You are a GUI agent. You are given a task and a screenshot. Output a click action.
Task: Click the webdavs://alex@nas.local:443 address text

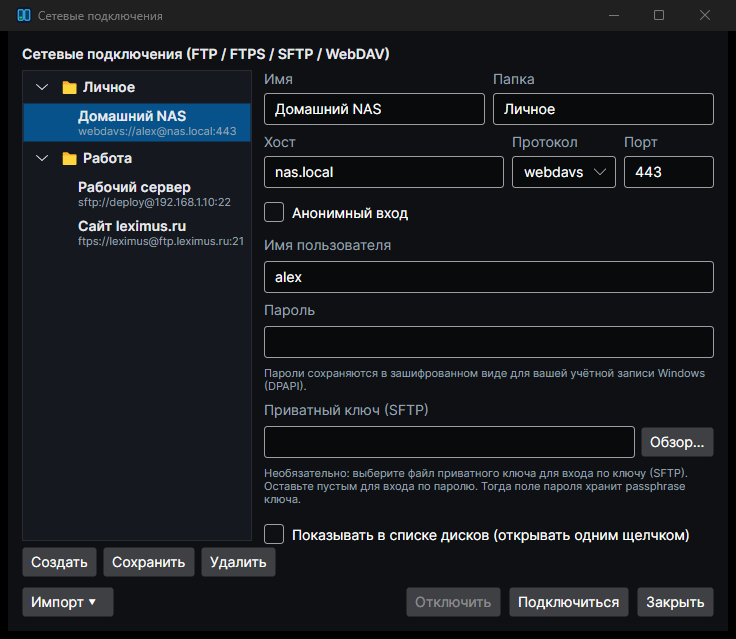(157, 131)
